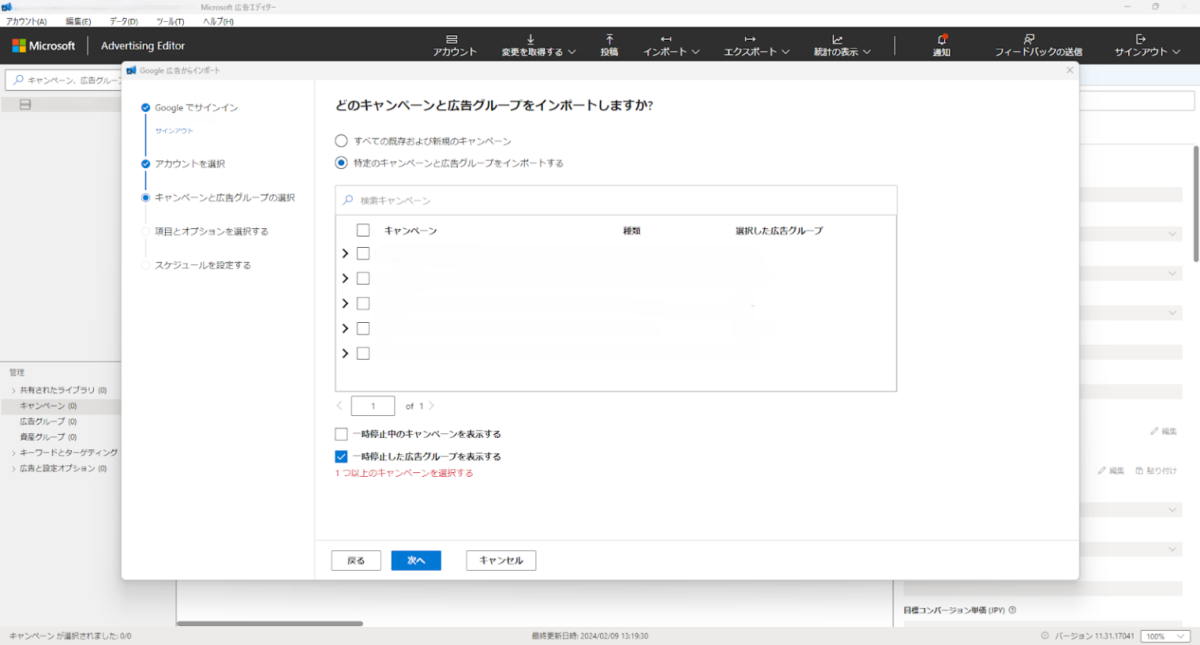Click the バージョン 11.31.17041 text
Image resolution: width=1200 pixels, height=645 pixels.
1094,636
